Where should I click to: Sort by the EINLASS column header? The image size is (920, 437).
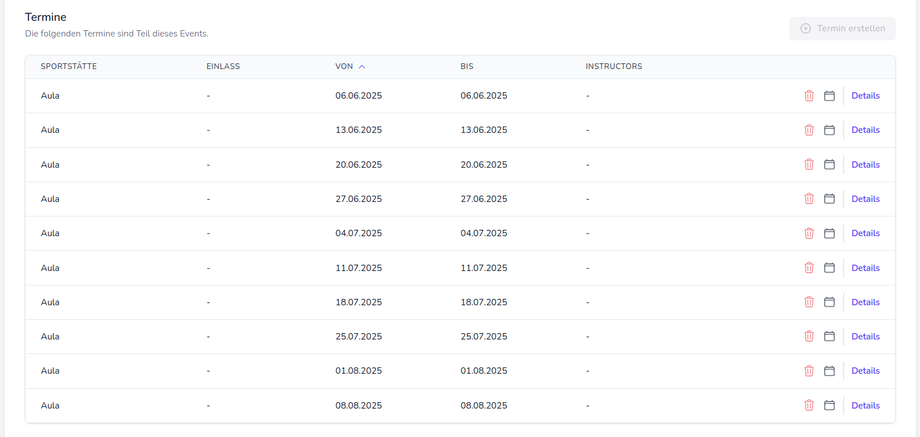(223, 66)
